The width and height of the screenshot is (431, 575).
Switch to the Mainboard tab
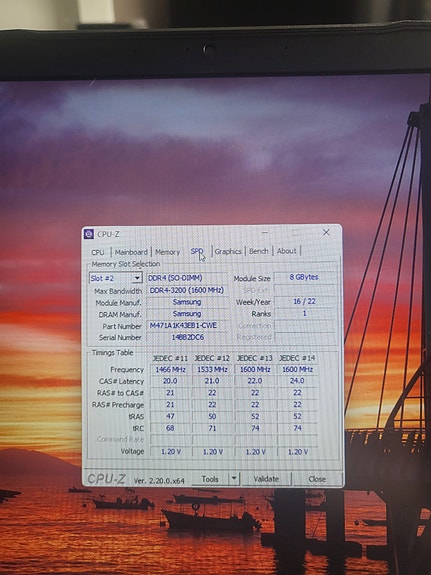pos(131,252)
